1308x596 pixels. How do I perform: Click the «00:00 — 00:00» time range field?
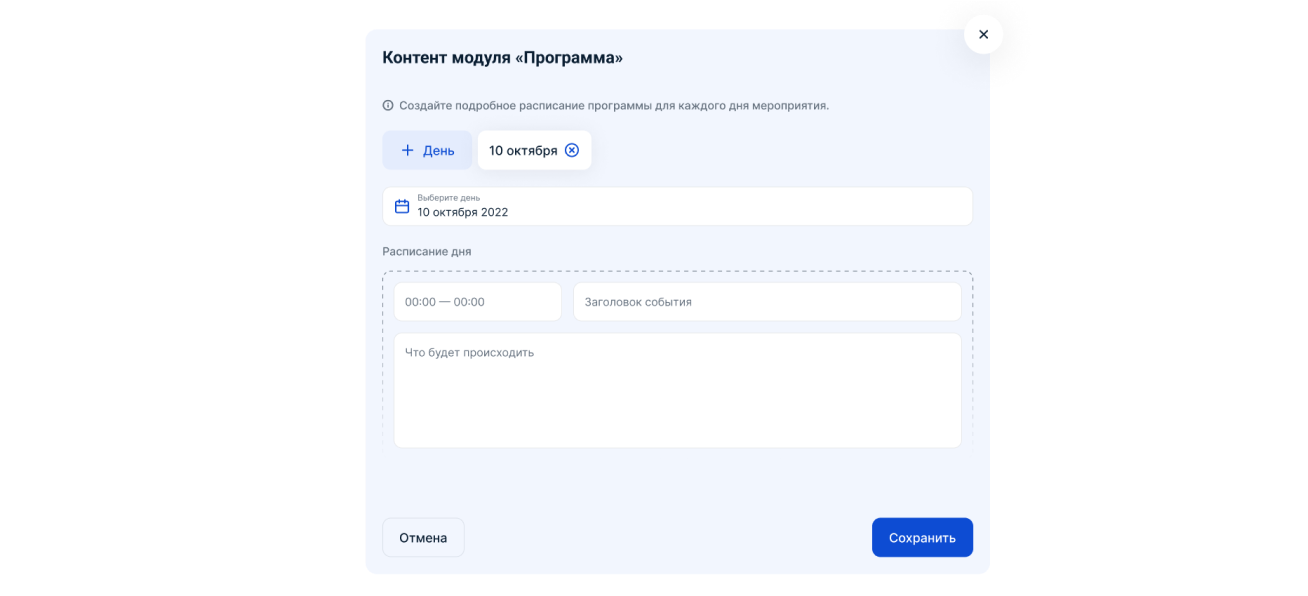pos(477,301)
